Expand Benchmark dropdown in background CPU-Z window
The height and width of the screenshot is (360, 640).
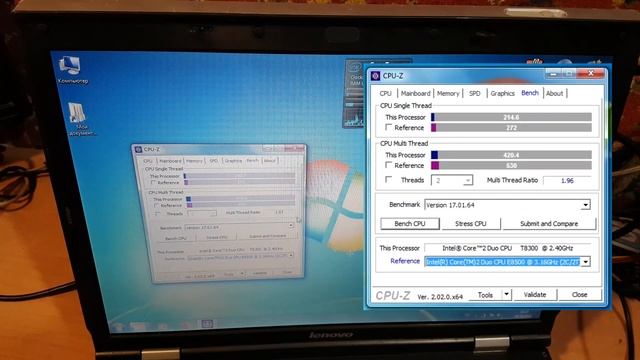(x=291, y=225)
